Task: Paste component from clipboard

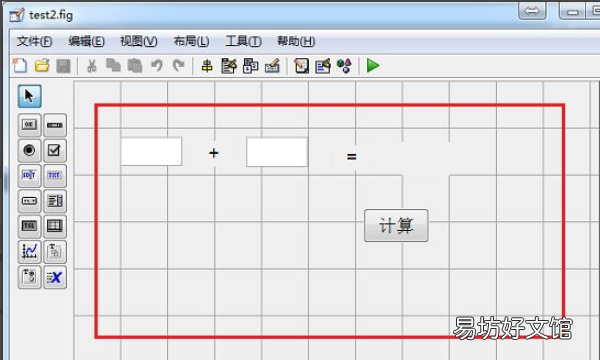Action: (x=135, y=66)
